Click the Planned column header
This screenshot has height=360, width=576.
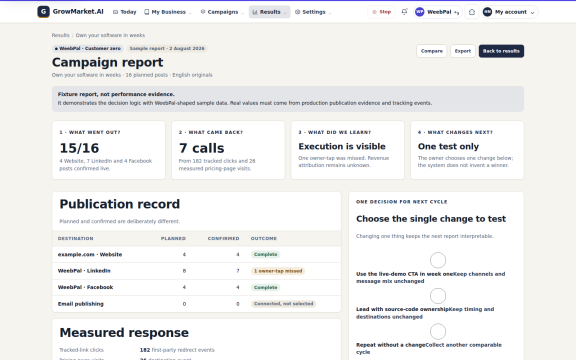[x=173, y=238]
